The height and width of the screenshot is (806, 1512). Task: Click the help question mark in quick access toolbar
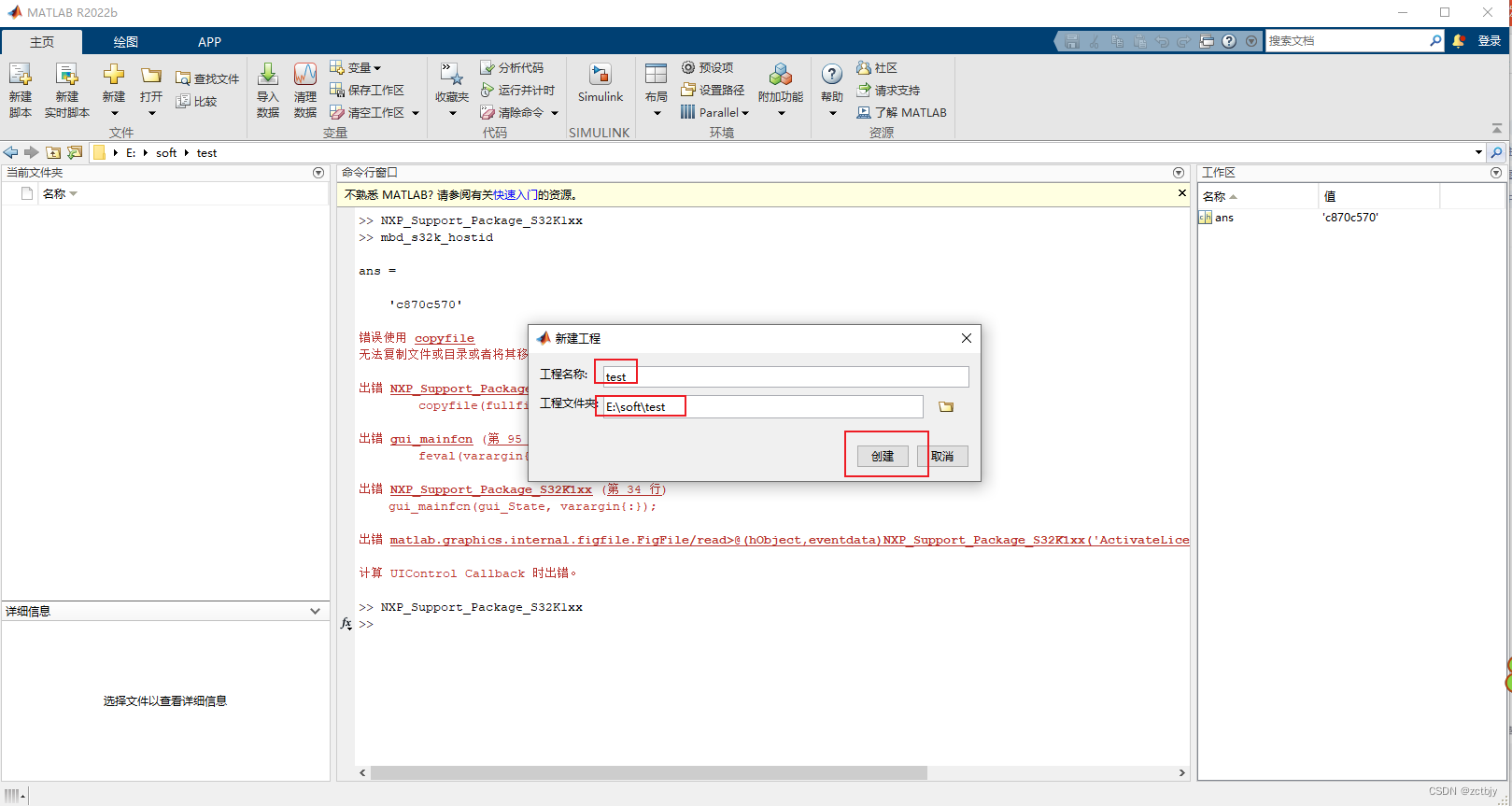coord(1229,41)
